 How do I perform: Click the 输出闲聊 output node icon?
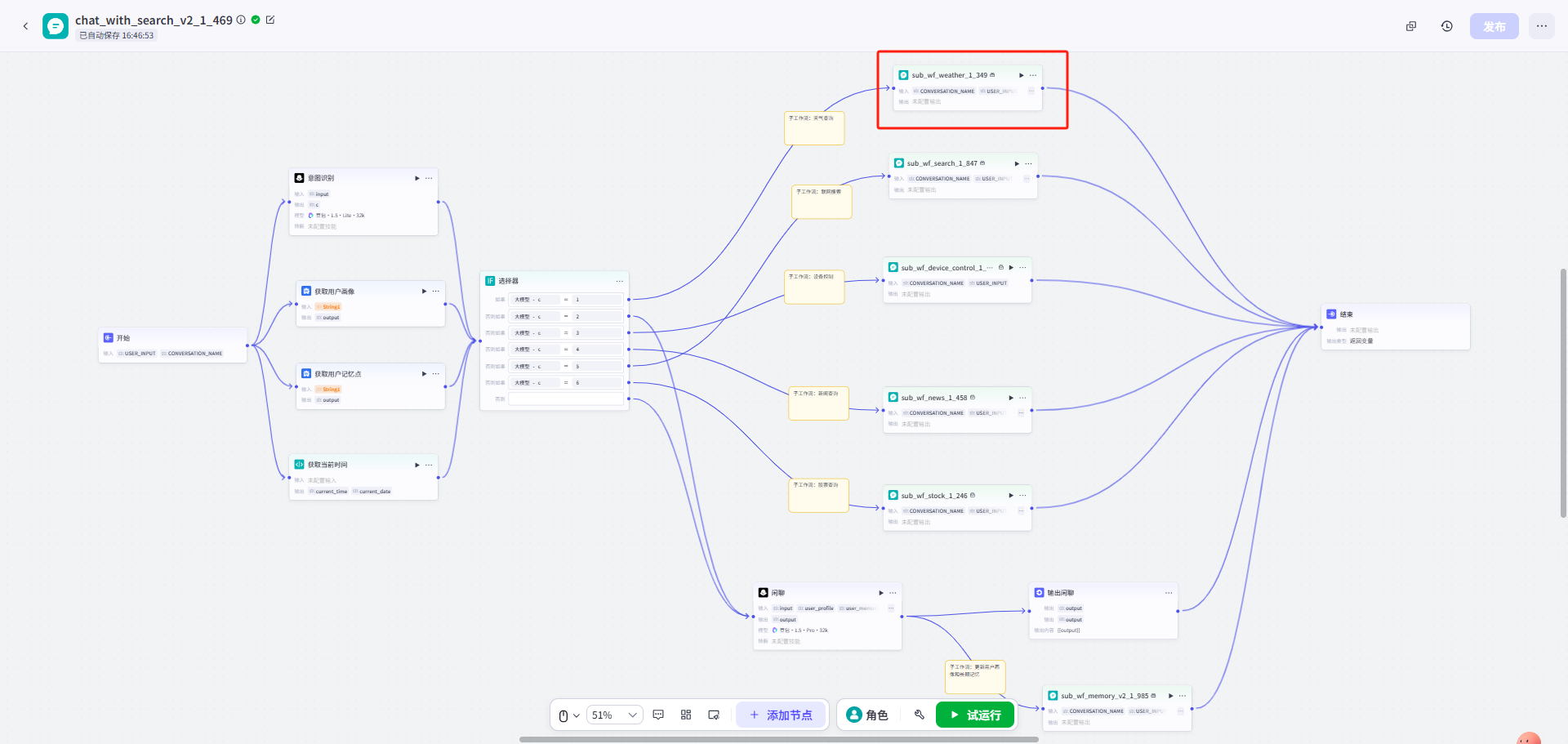[x=1039, y=593]
